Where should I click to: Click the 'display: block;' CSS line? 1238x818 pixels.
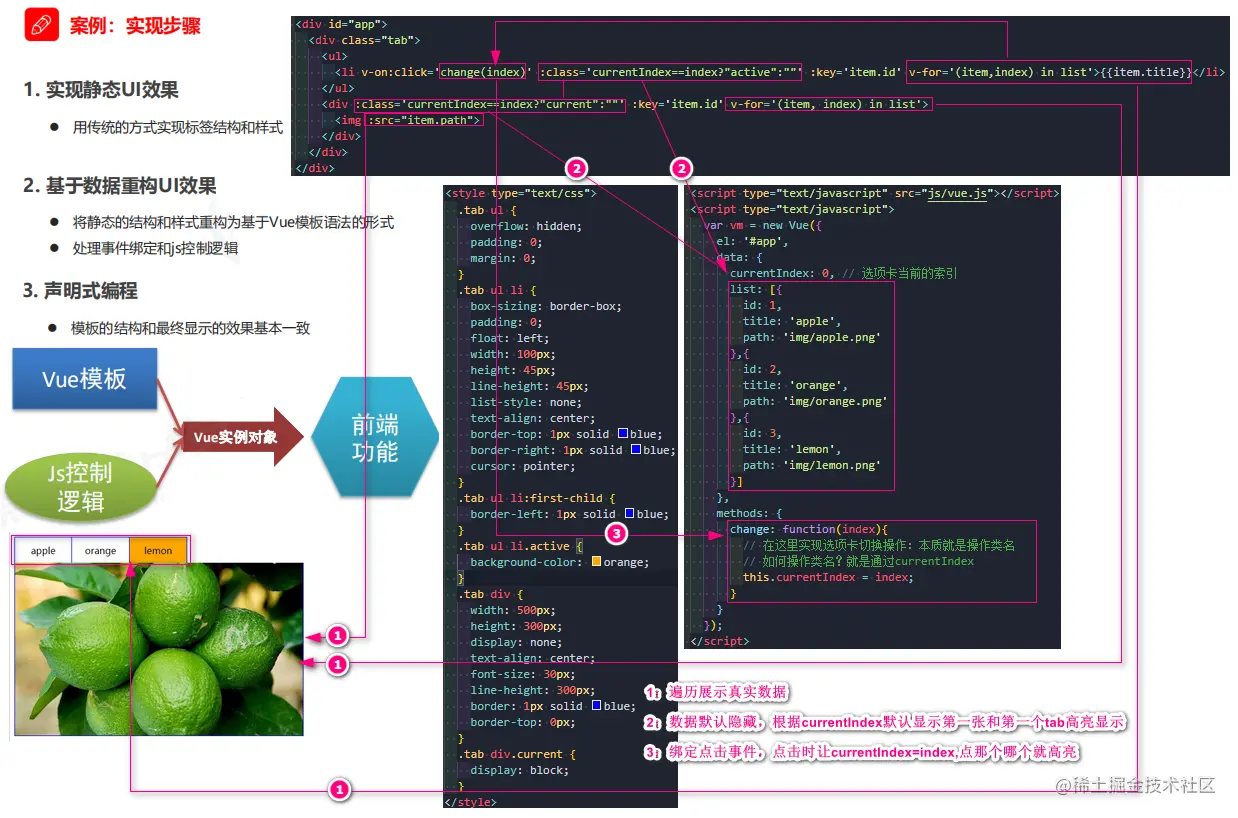coord(520,770)
